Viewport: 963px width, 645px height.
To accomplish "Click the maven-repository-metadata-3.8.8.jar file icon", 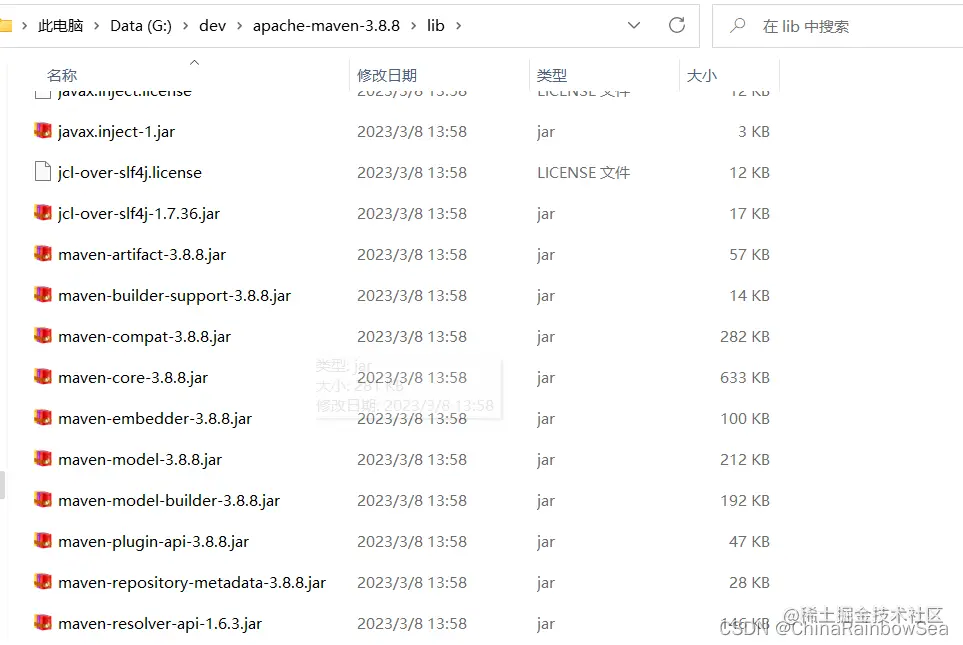I will tap(42, 582).
